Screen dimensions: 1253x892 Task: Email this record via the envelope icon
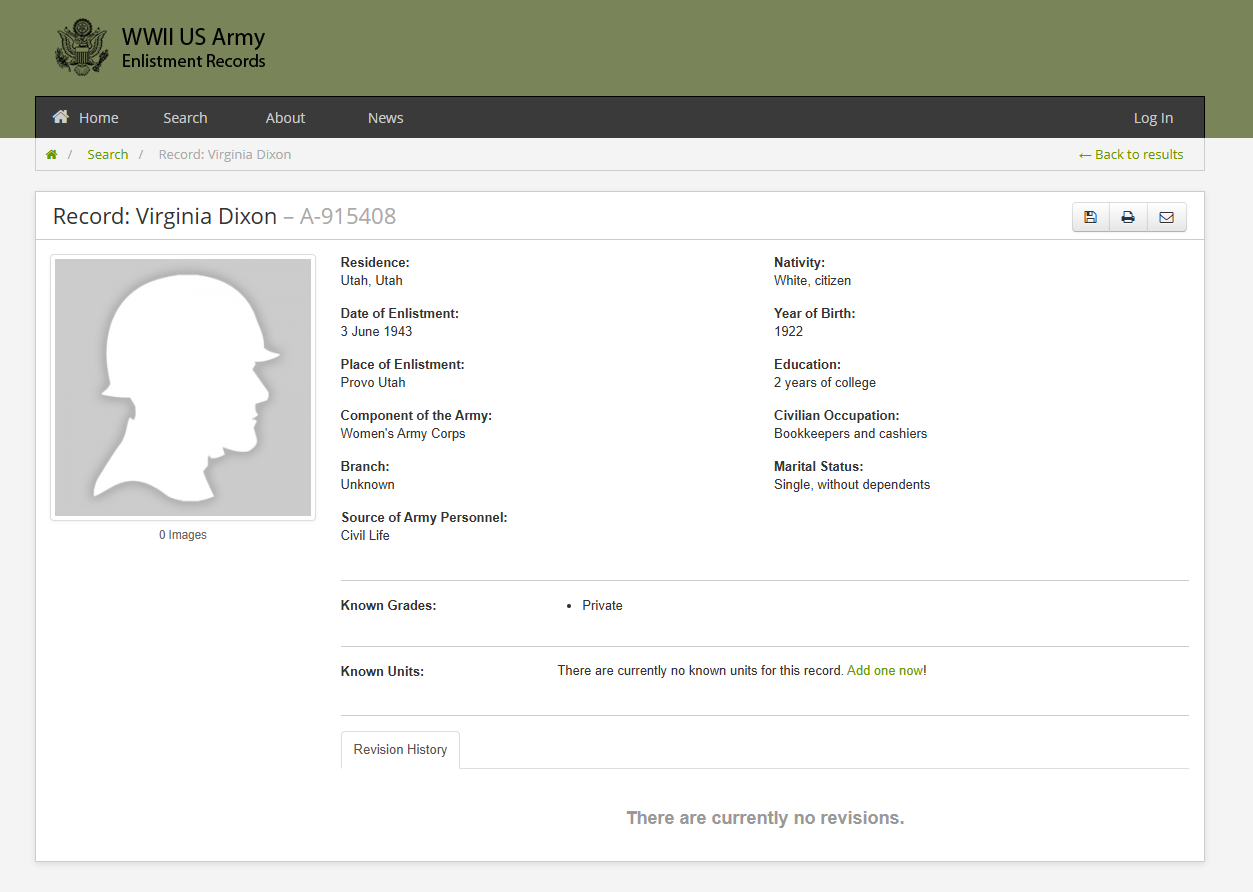(1166, 217)
